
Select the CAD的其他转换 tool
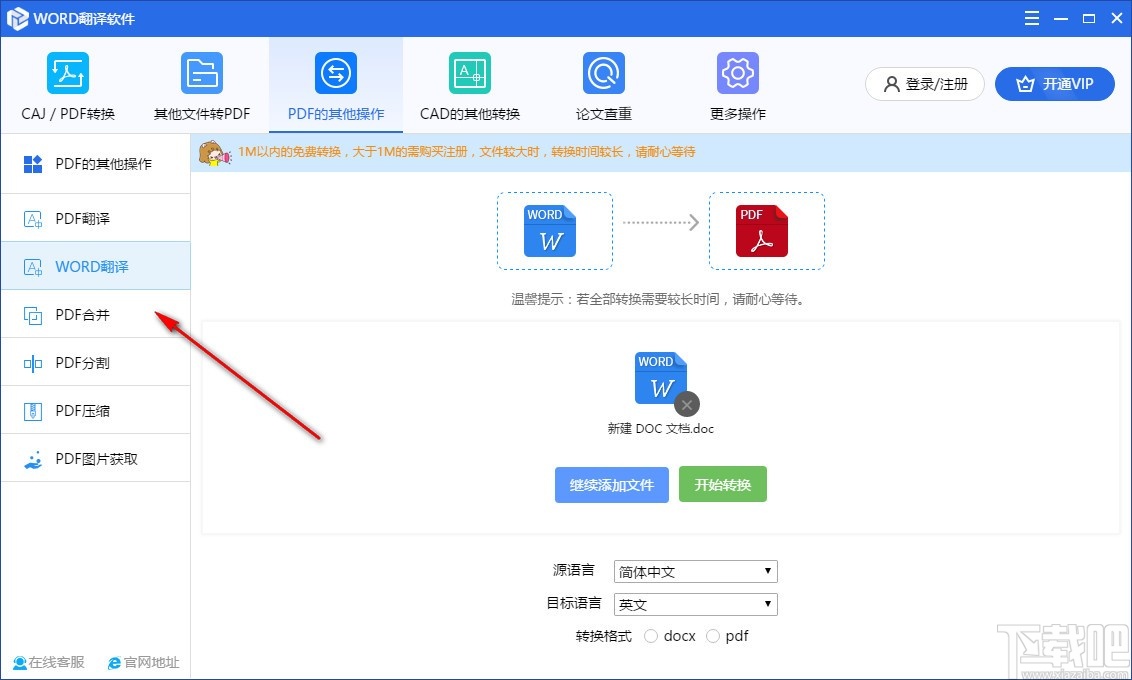point(469,85)
